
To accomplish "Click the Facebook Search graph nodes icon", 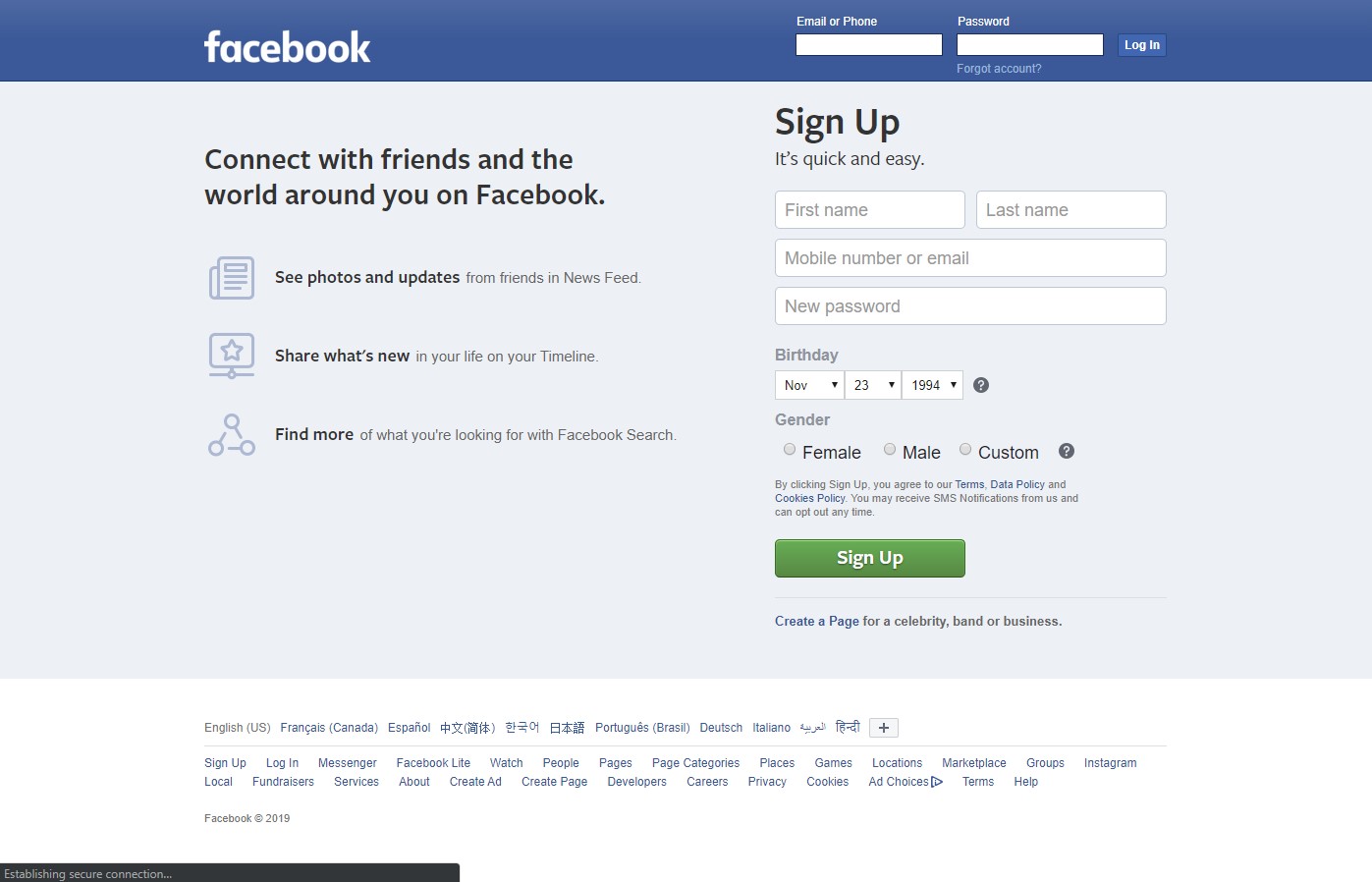I will click(x=232, y=434).
